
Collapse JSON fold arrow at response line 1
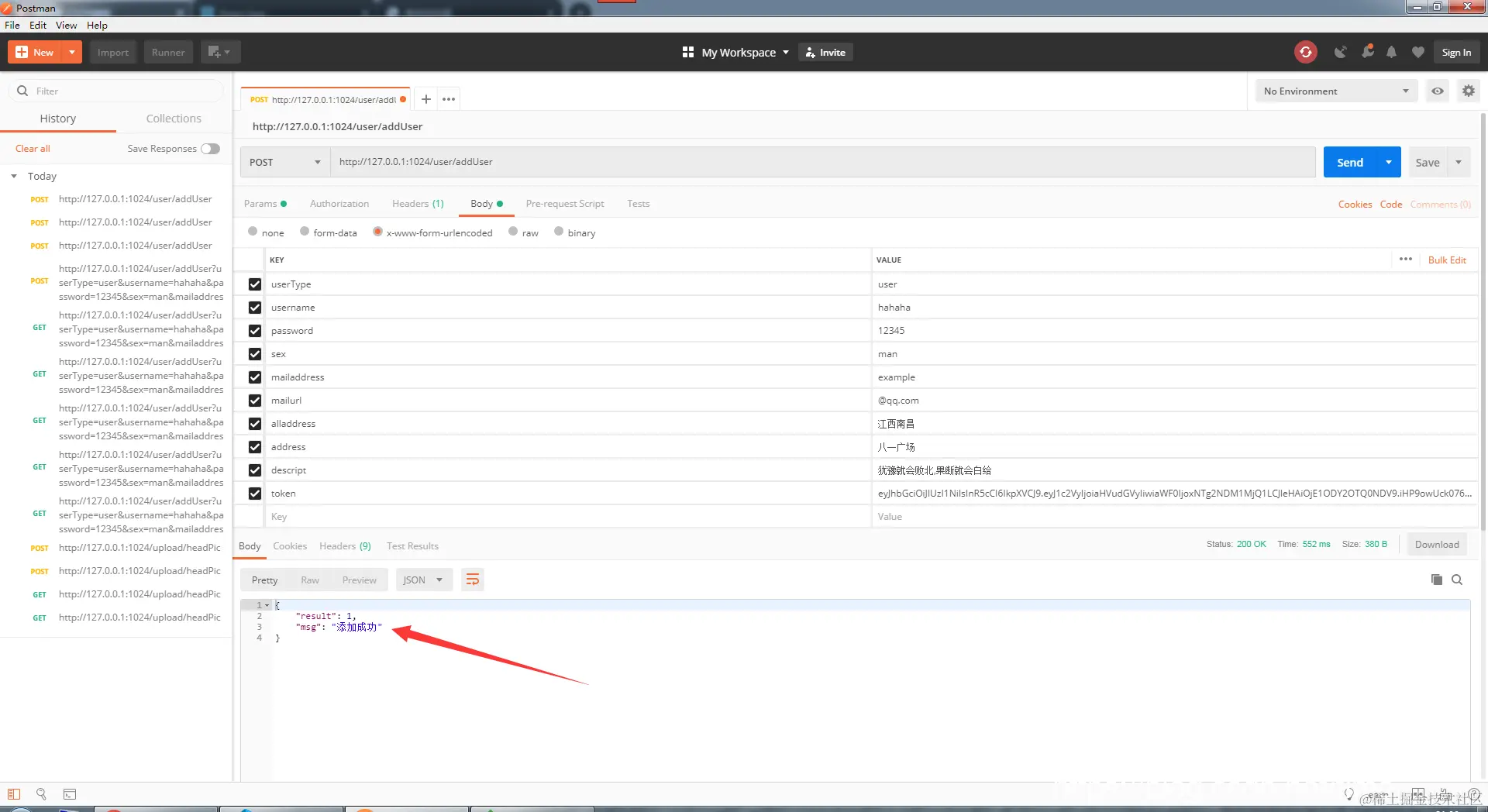click(x=267, y=605)
